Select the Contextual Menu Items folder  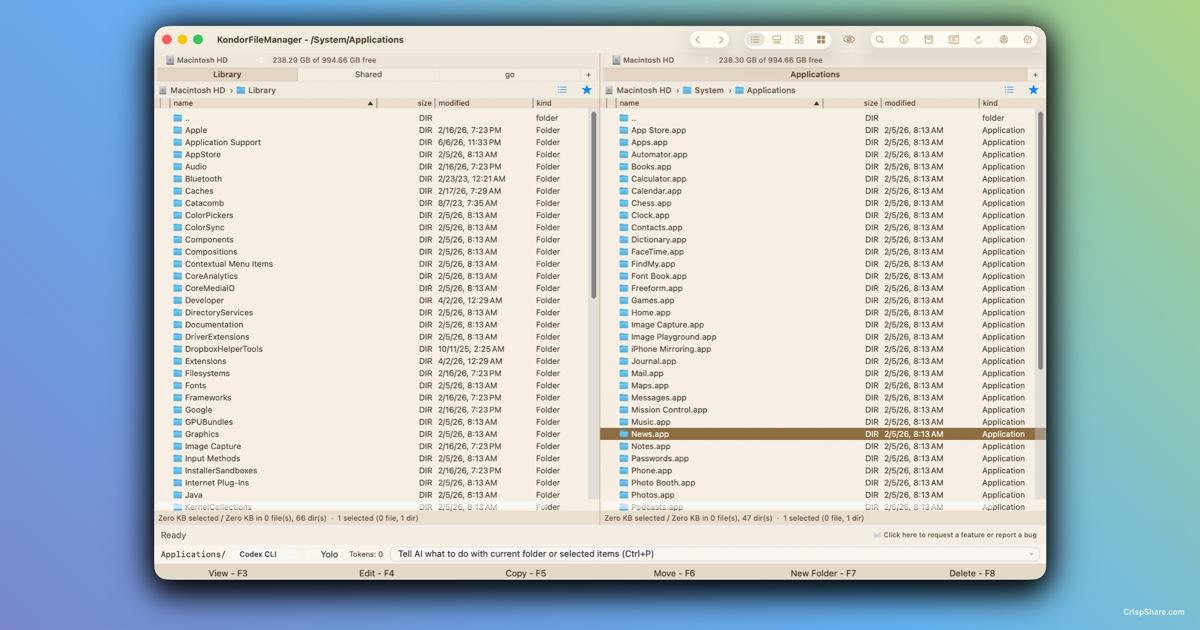[374, 264]
